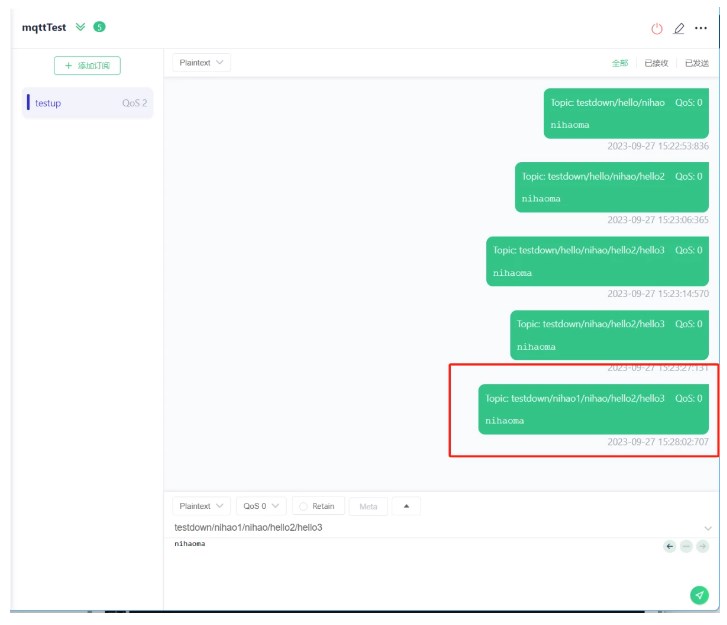
Task: Show all messages tab
Action: 619,63
